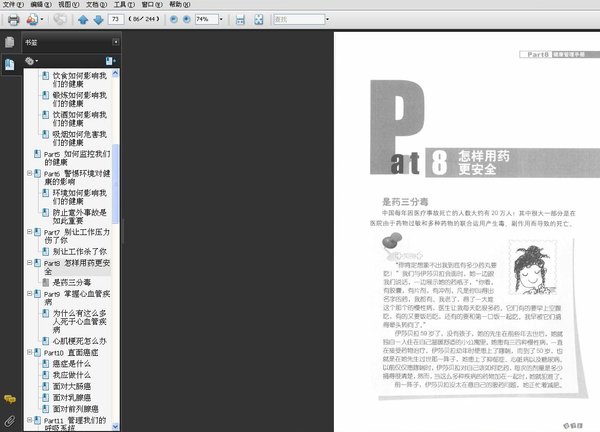Select bookmark 锻炼如何影响我们的健康

point(80,99)
